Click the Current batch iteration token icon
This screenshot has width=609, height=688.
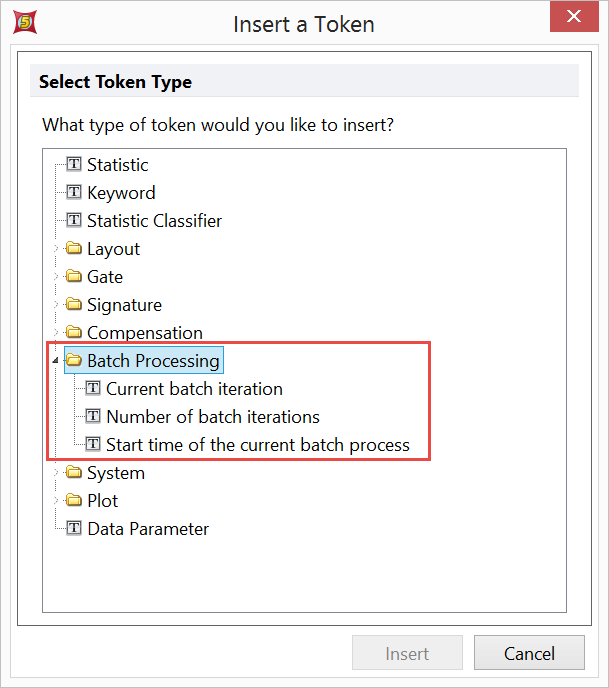click(93, 388)
